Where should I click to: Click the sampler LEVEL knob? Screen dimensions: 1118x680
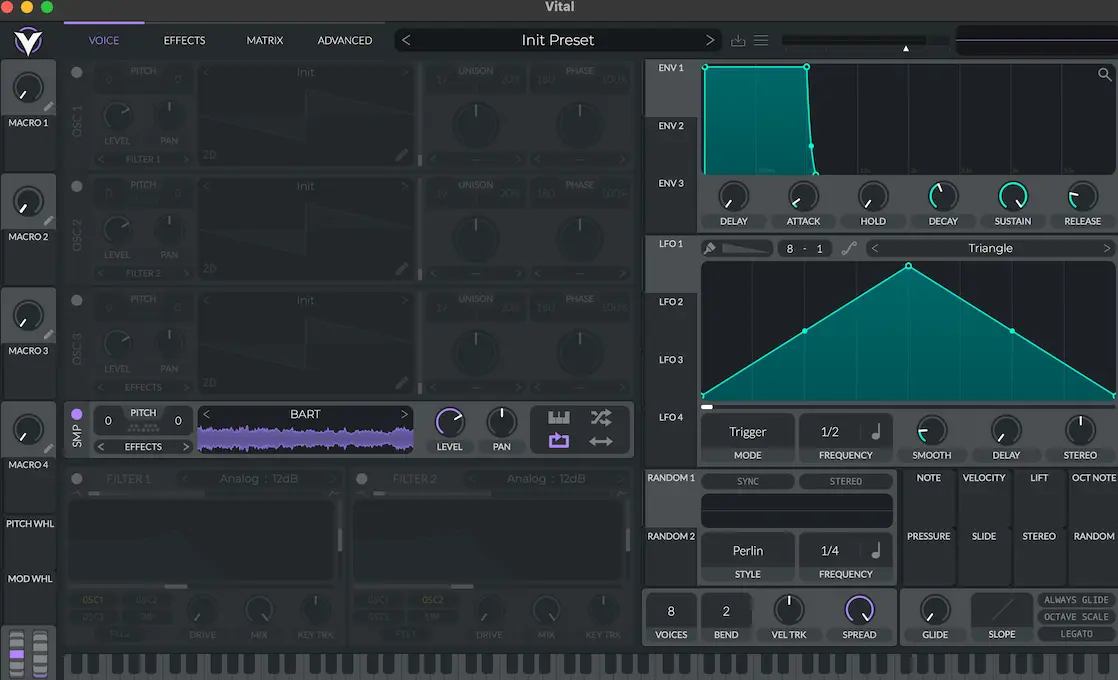pos(449,423)
